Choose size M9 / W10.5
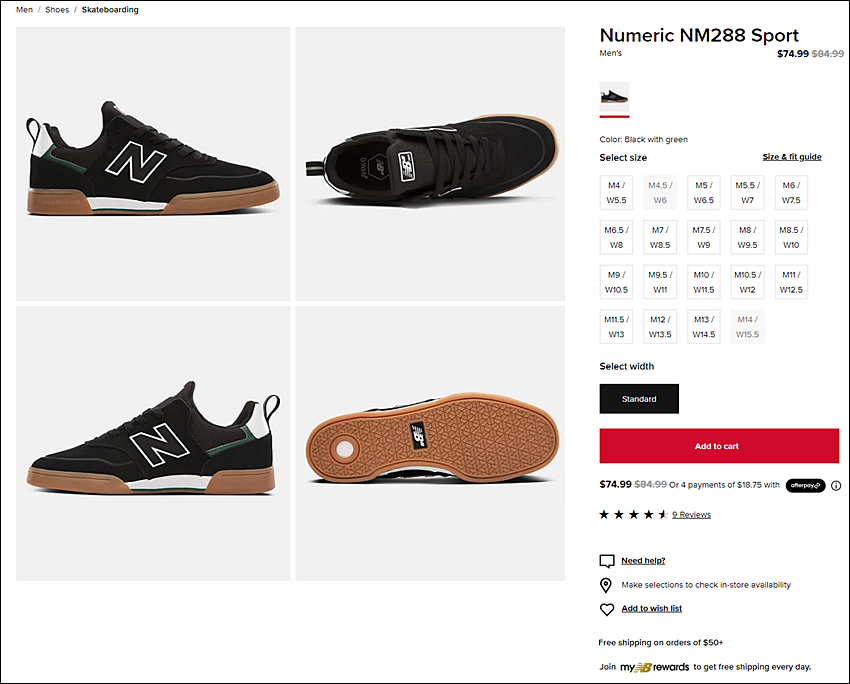Image resolution: width=850 pixels, height=684 pixels. pos(616,282)
